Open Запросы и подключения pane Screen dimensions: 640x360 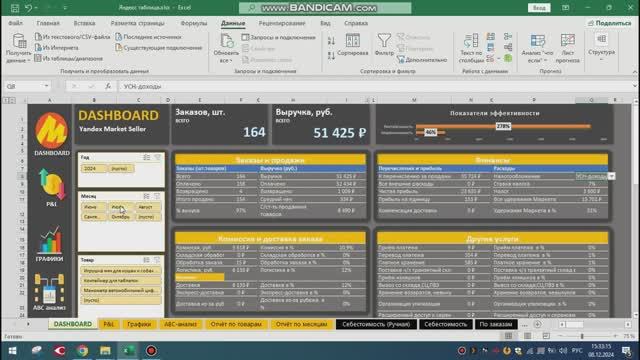click(278, 37)
